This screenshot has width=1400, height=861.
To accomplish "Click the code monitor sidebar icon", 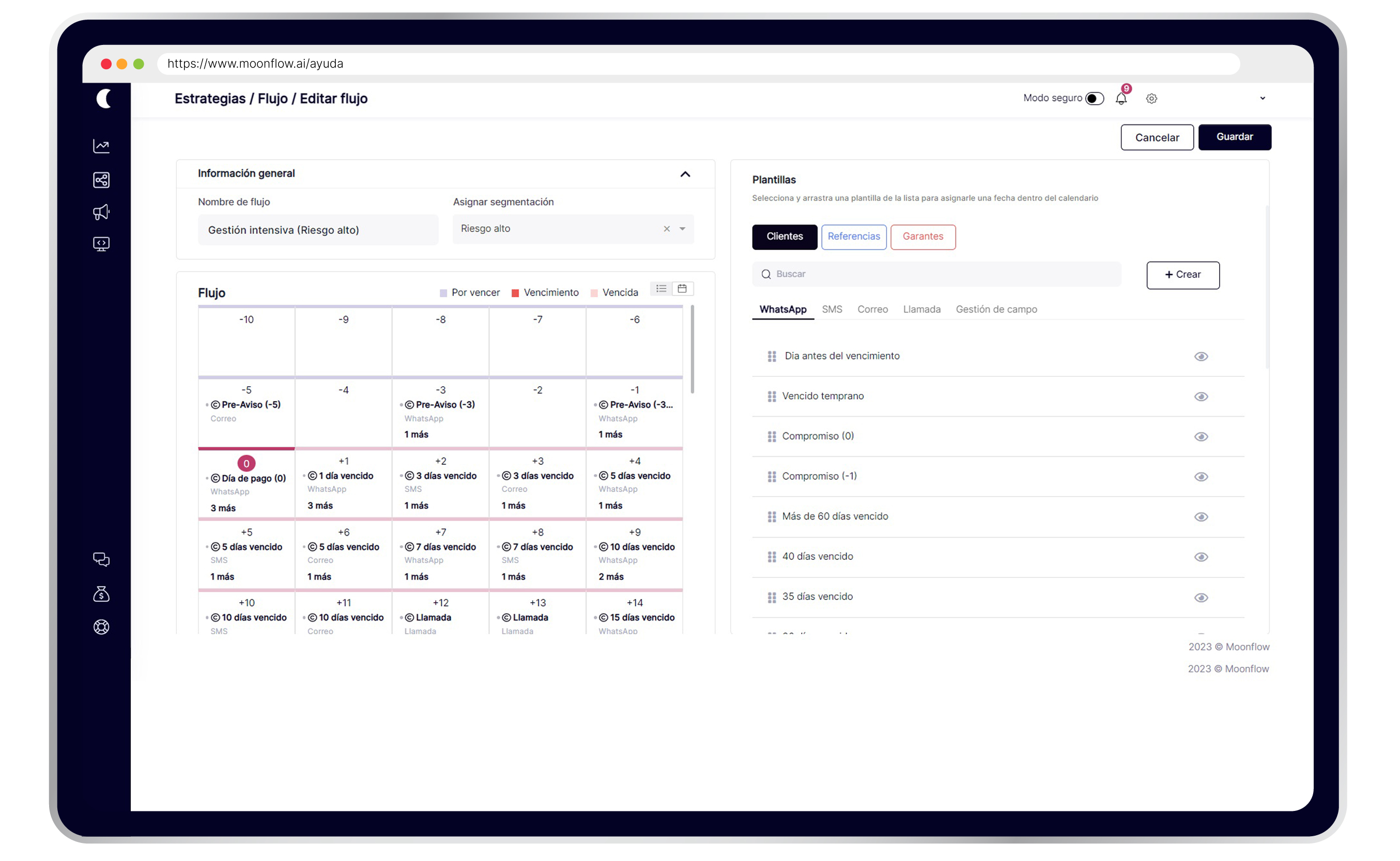I will (x=101, y=244).
